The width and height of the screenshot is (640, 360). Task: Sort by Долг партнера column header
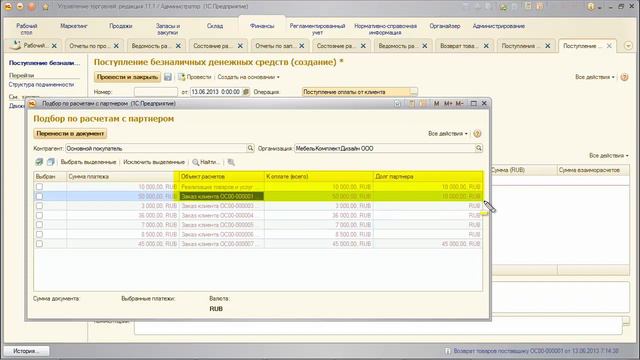[428, 176]
